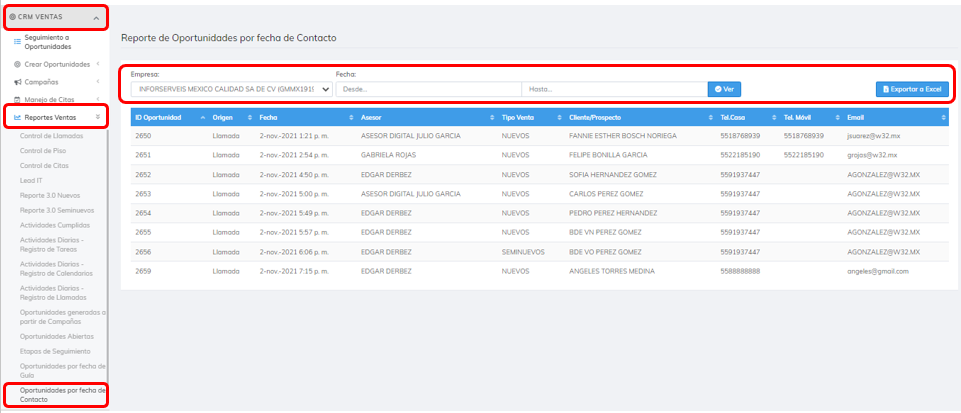961x413 pixels.
Task: Sort by Cliente/Prospecto column arrows
Action: coord(710,118)
